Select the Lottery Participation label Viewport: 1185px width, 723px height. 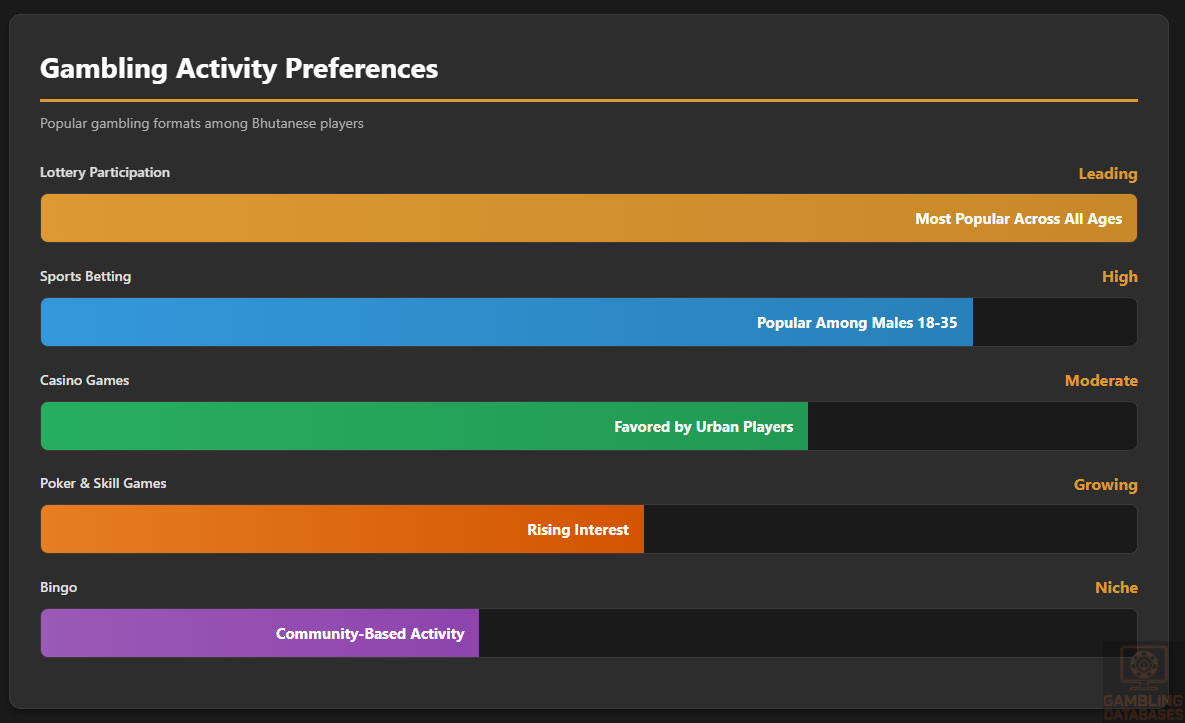tap(105, 173)
